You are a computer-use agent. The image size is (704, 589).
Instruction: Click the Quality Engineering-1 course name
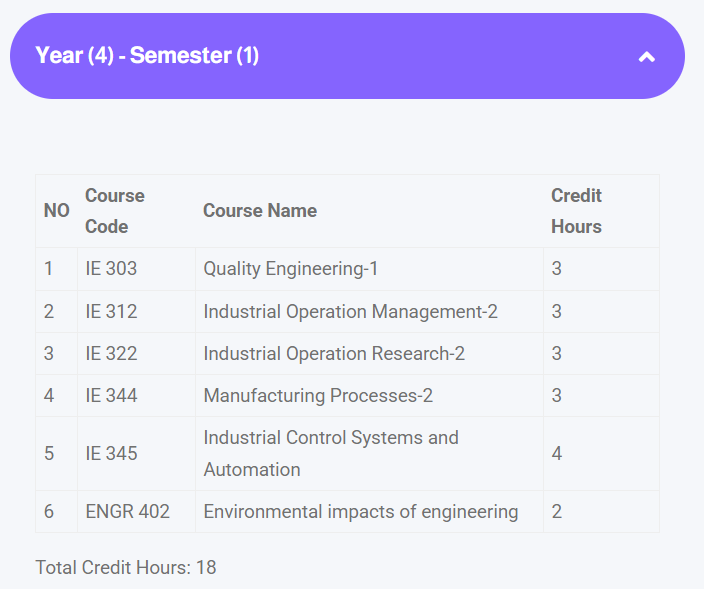pos(290,269)
